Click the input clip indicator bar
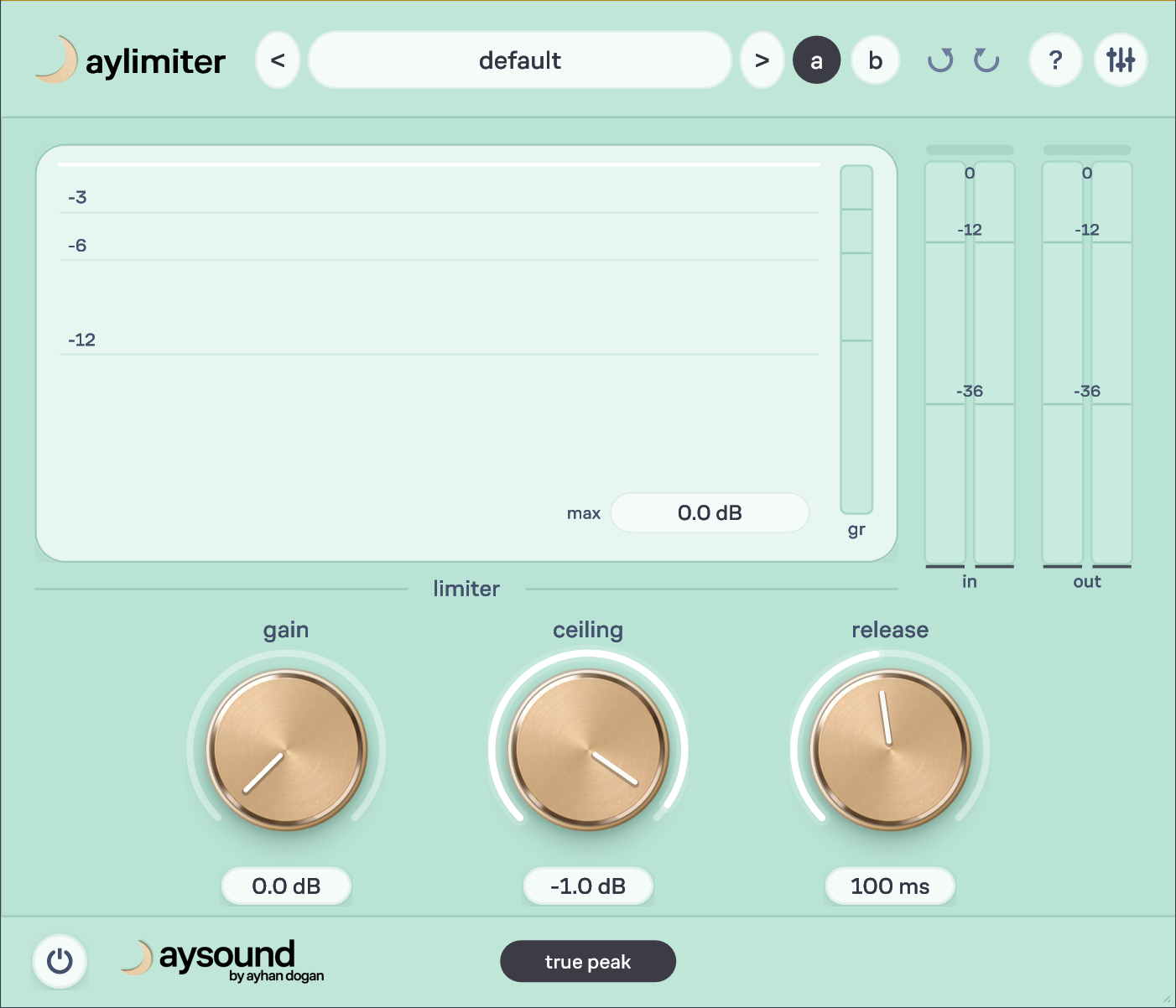Viewport: 1176px width, 1008px height. pyautogui.click(x=970, y=150)
